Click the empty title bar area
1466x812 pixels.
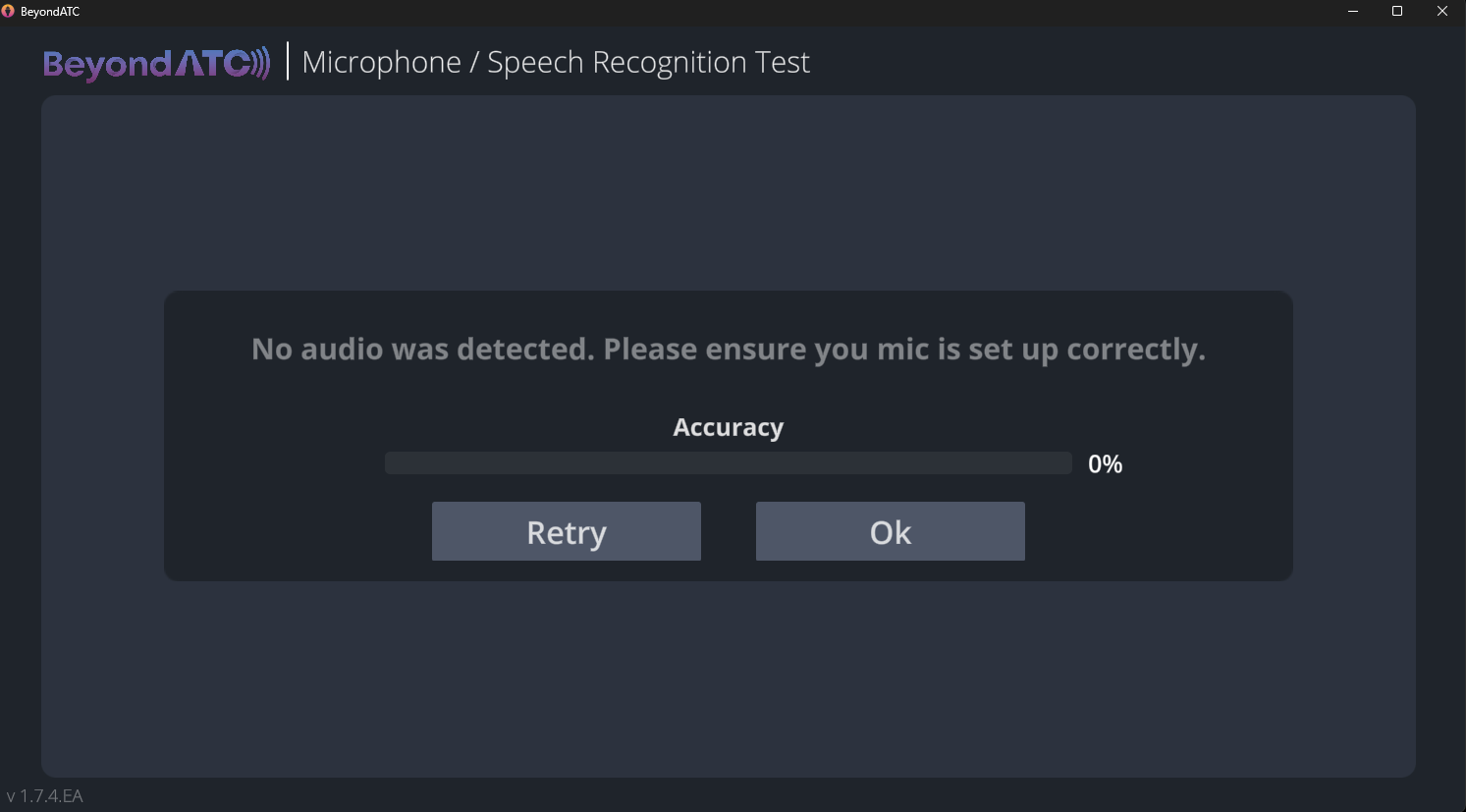coord(687,12)
